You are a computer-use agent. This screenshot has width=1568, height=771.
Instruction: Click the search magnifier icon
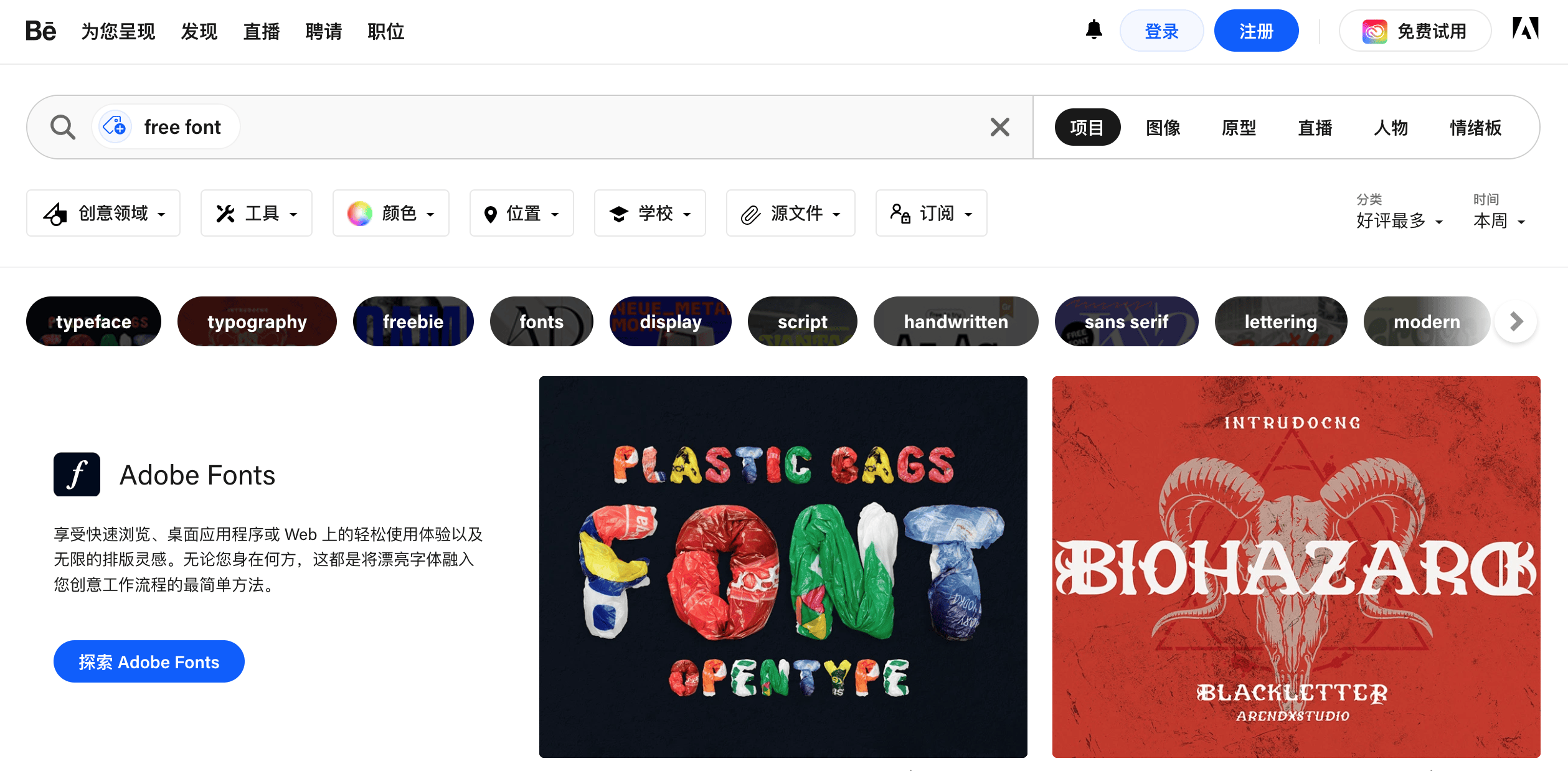pyautogui.click(x=63, y=127)
